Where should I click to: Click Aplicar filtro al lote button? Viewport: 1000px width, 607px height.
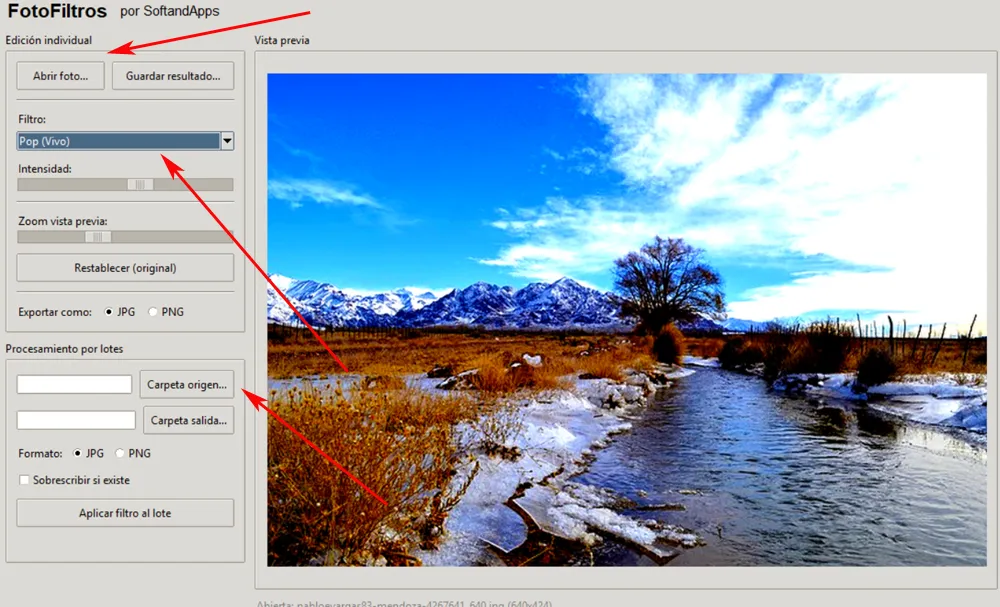click(x=125, y=513)
